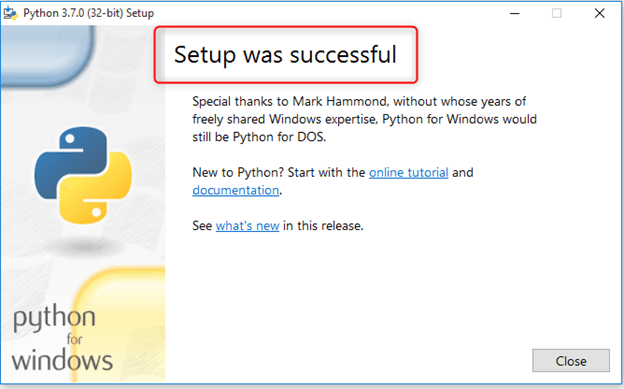Open the online tutorial link
624x389 pixels.
(408, 172)
